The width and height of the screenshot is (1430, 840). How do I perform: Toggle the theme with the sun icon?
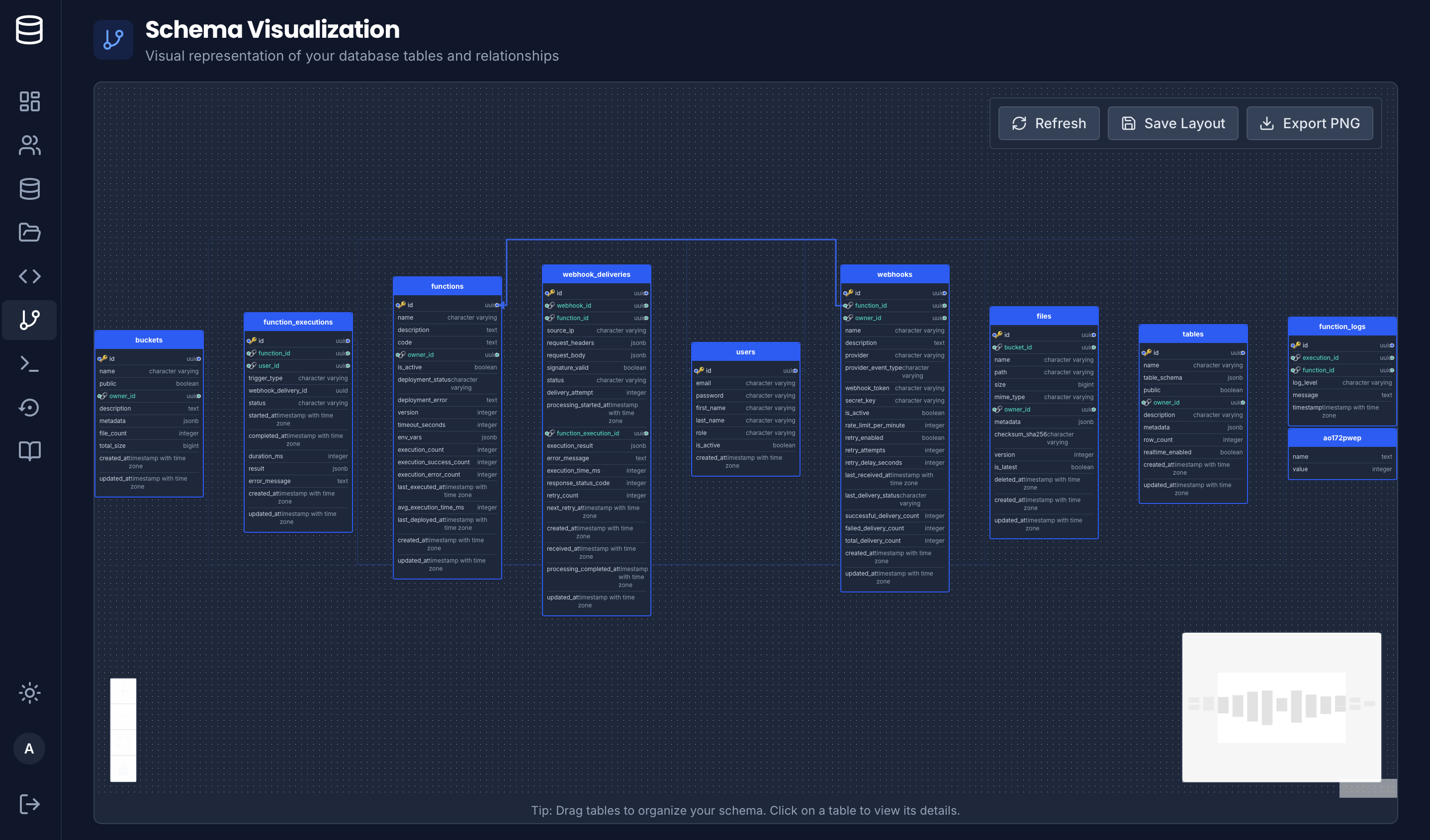click(x=29, y=692)
